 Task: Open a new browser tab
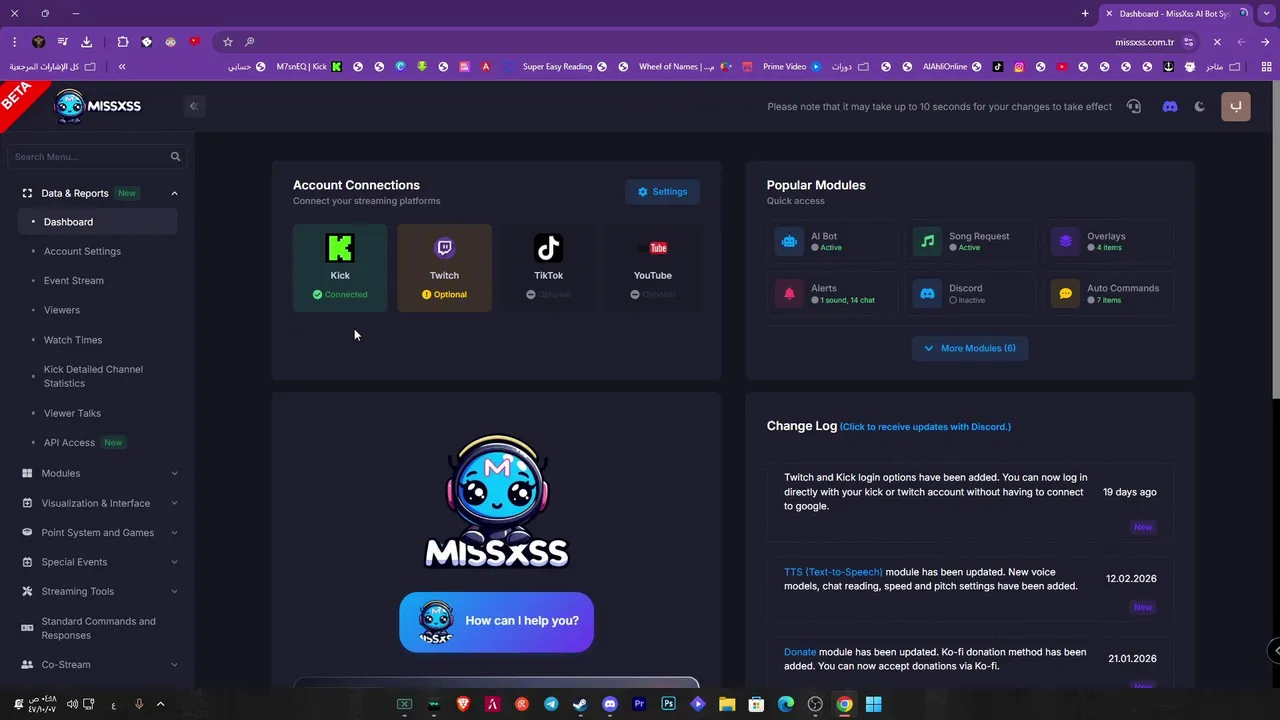coord(1085,14)
